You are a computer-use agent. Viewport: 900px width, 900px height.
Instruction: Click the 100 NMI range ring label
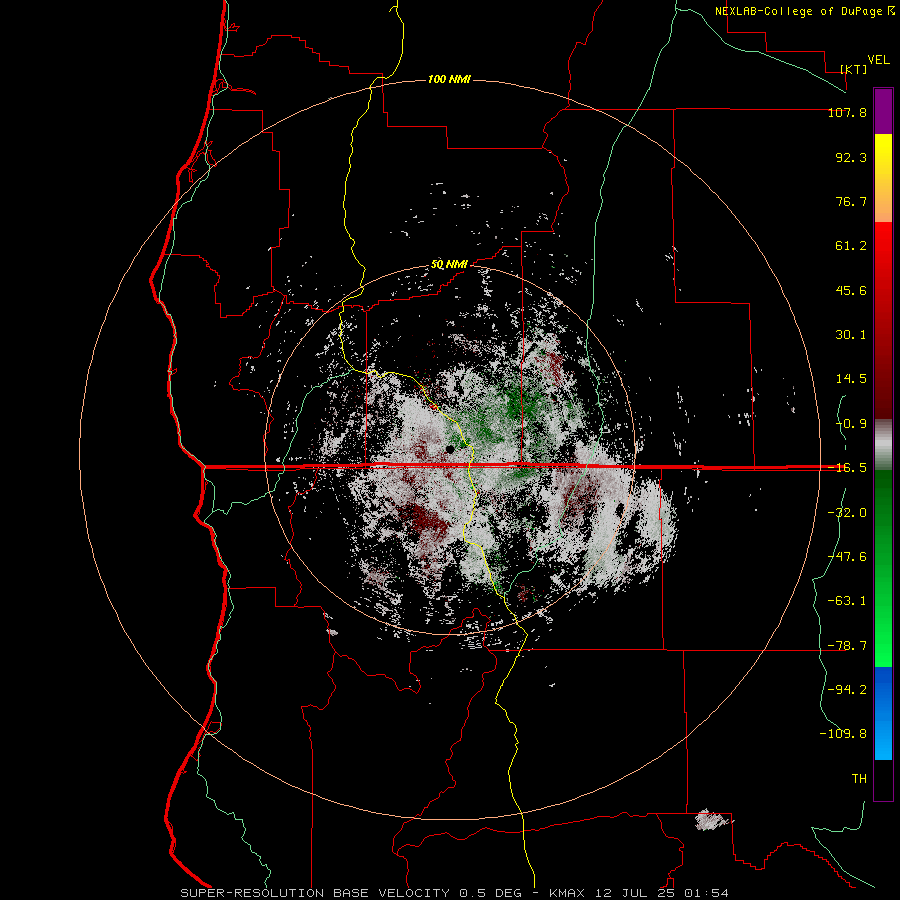[449, 79]
